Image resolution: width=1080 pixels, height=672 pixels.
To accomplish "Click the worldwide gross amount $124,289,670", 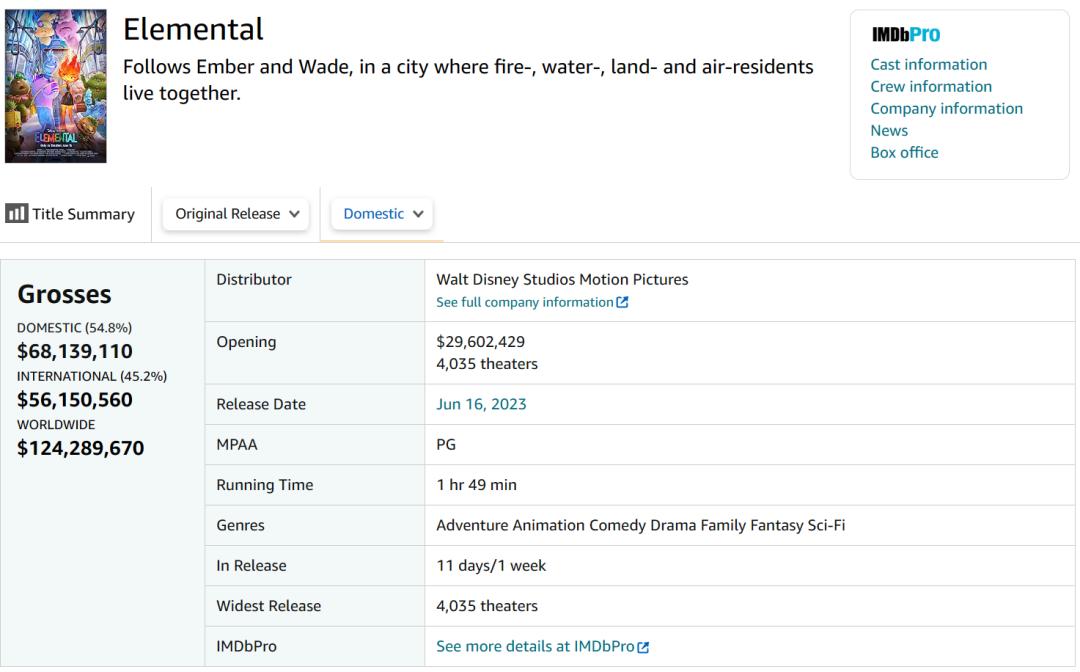I will click(x=81, y=448).
